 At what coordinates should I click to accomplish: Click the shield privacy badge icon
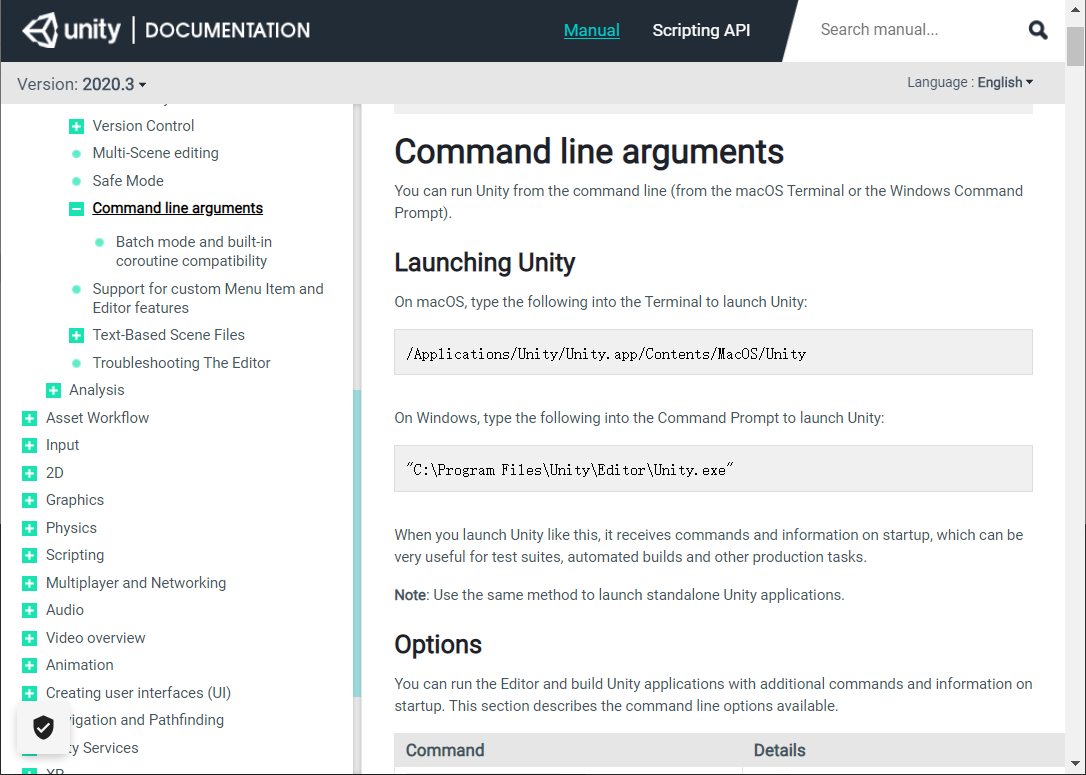click(x=44, y=727)
